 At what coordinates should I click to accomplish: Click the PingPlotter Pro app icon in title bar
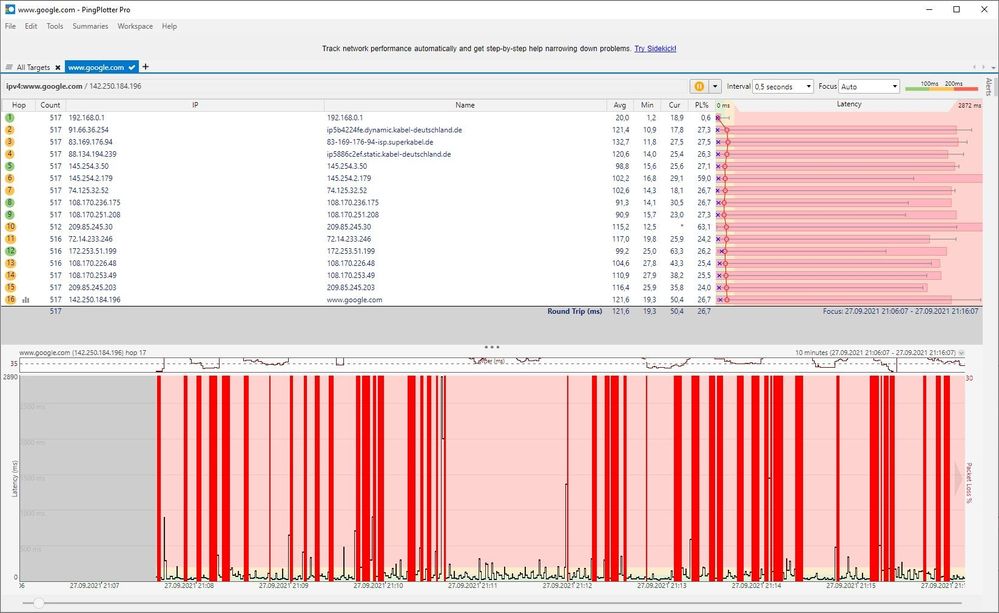pyautogui.click(x=10, y=10)
